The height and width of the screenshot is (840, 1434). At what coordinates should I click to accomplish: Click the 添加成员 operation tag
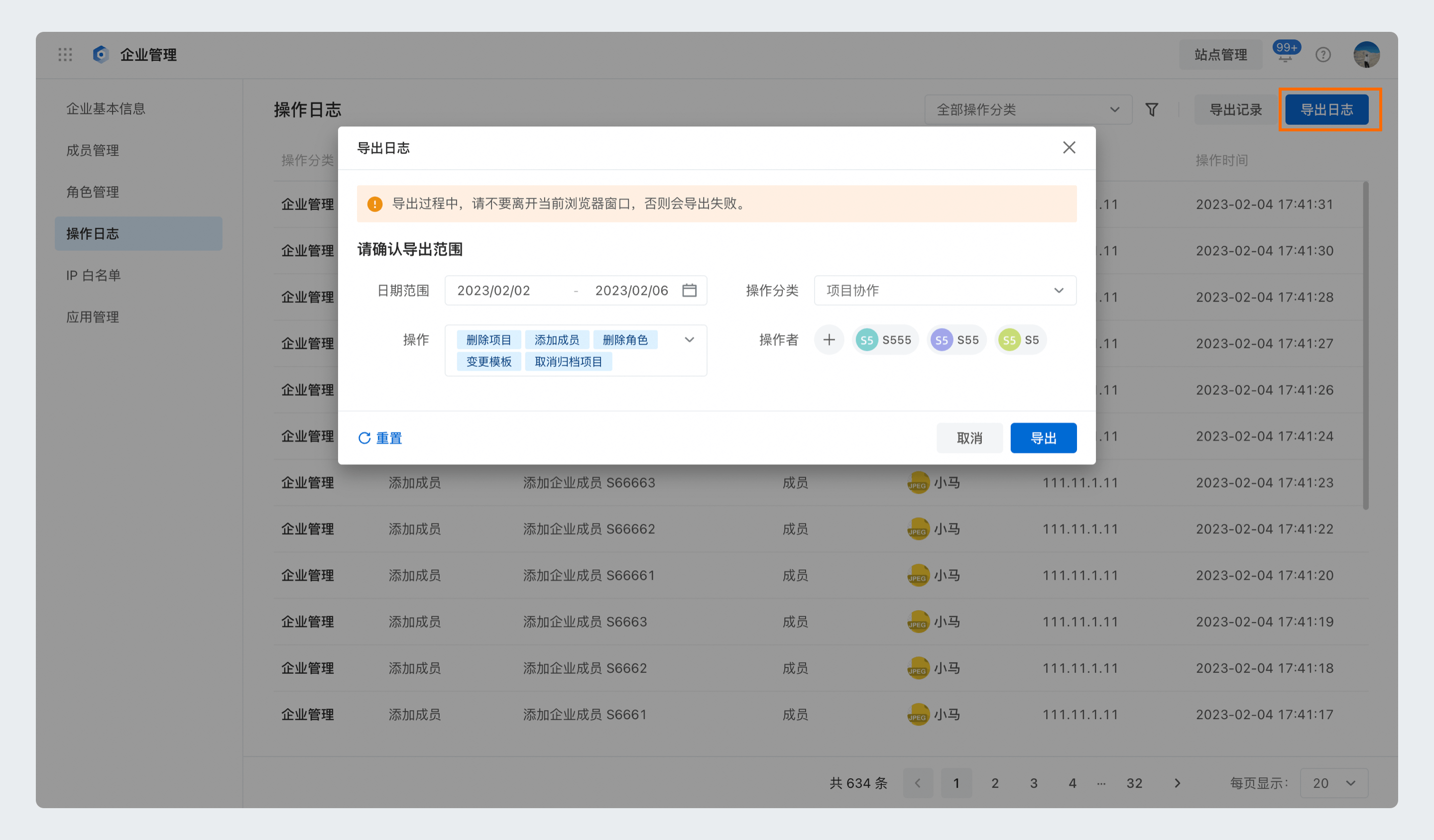click(x=557, y=339)
